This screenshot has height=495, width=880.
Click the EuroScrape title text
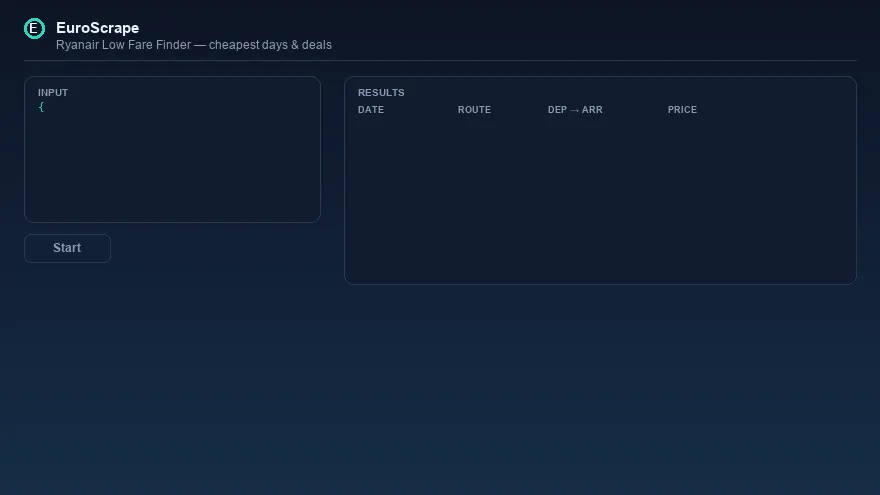[x=98, y=28]
